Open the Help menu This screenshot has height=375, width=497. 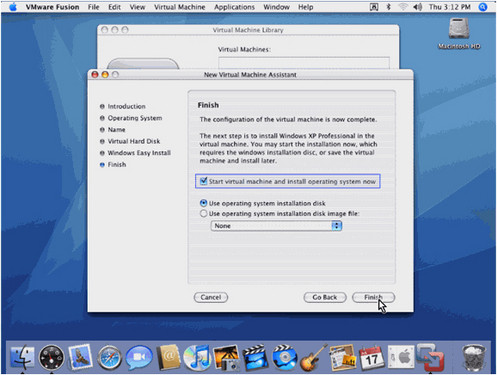(x=305, y=7)
